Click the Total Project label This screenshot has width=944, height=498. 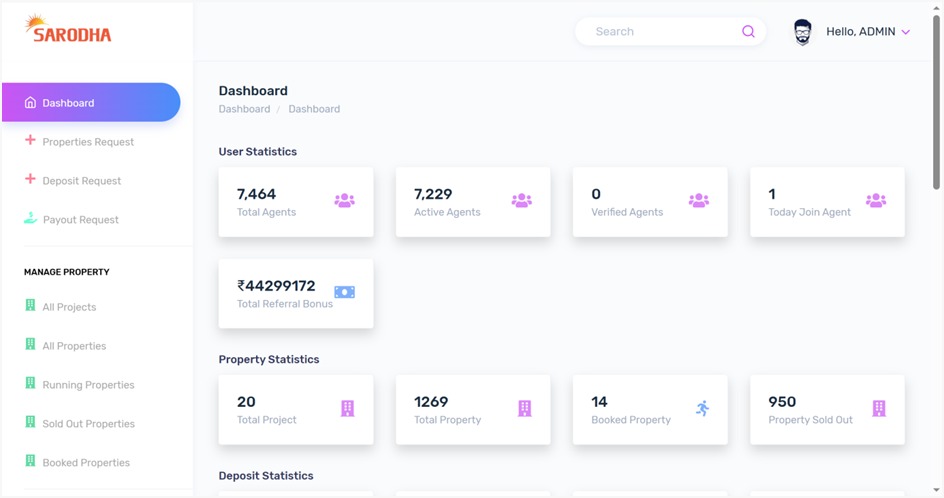point(266,420)
